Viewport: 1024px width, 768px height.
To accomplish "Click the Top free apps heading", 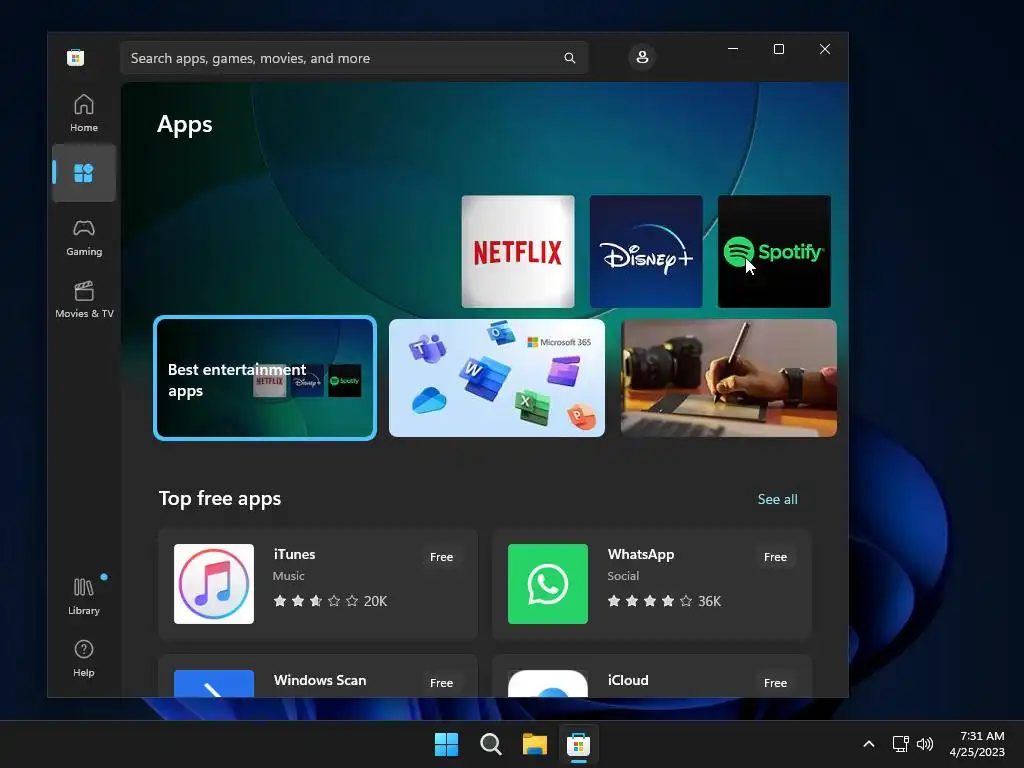I will (x=220, y=499).
